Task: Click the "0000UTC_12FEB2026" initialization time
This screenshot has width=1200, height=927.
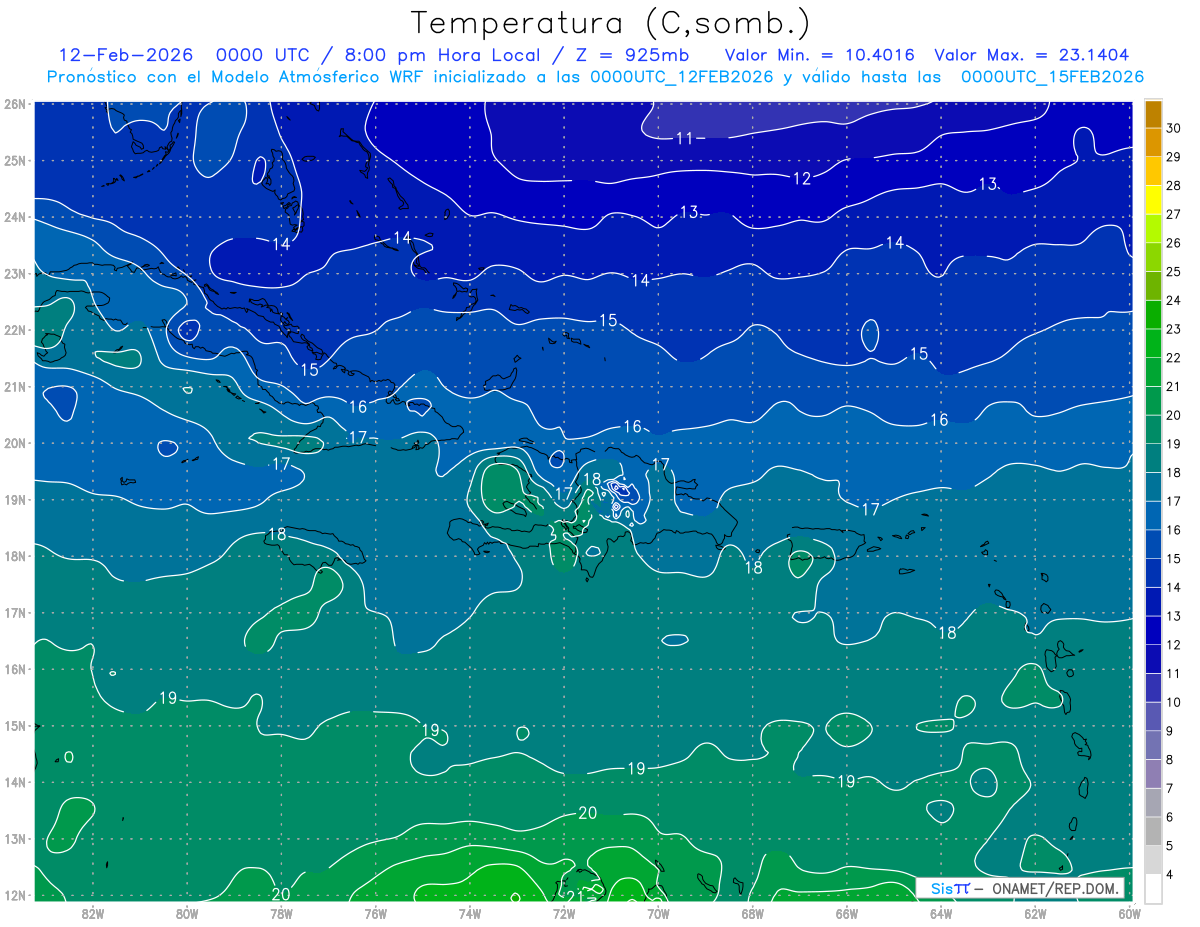Action: click(x=682, y=77)
